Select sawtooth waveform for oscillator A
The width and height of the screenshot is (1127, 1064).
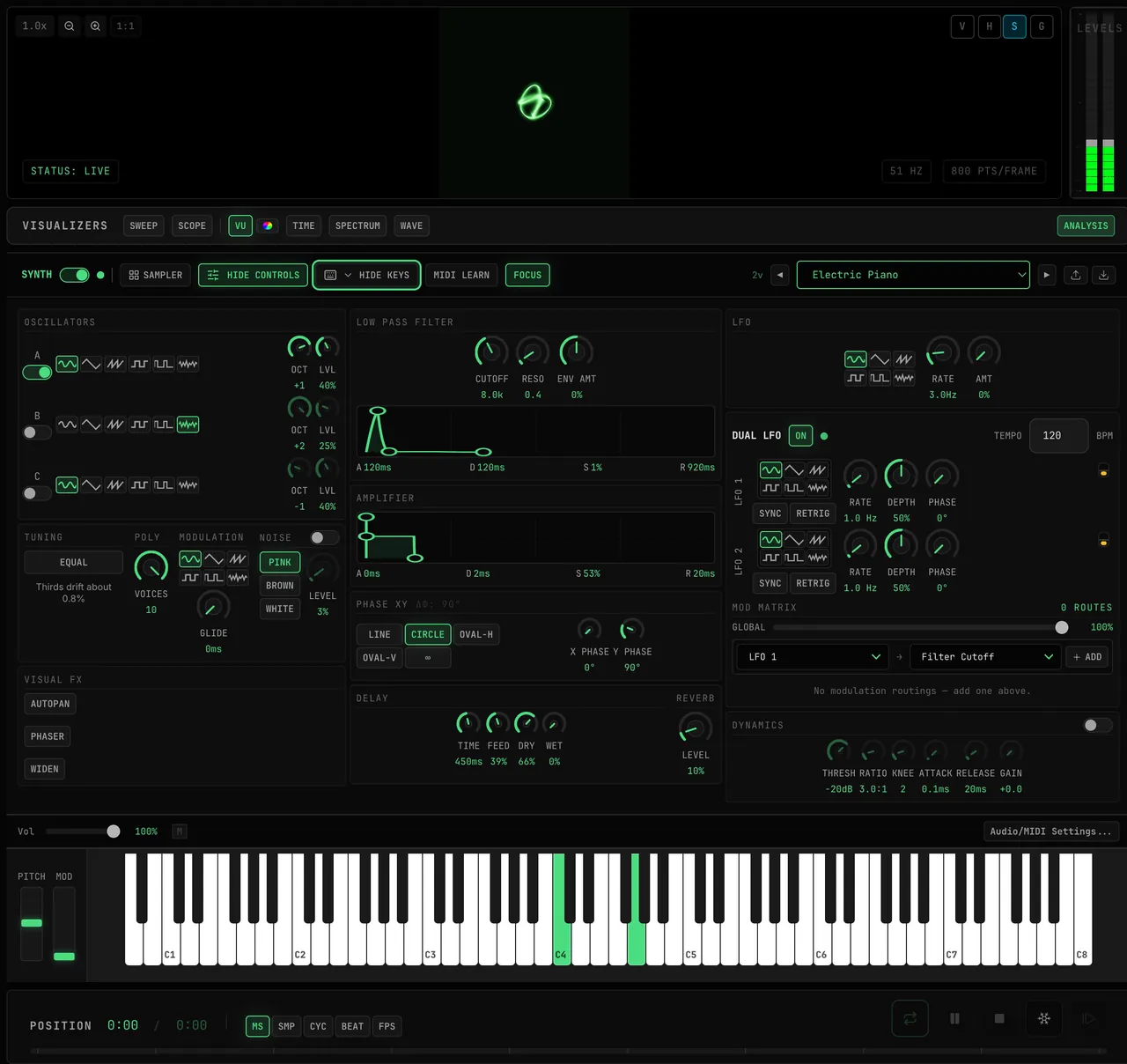115,364
